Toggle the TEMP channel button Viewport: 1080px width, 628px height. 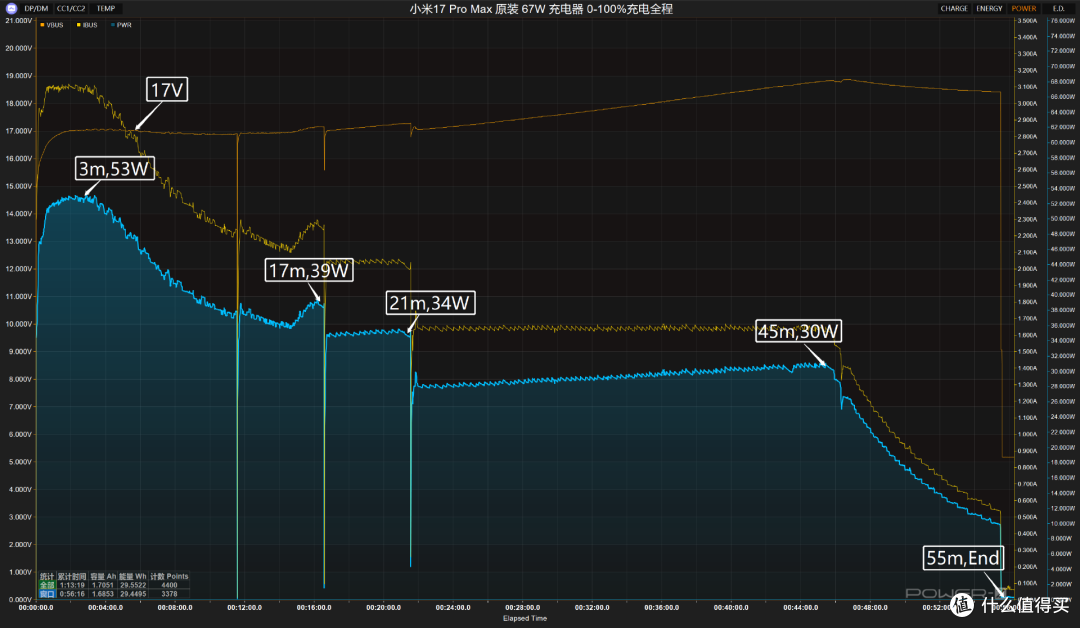105,8
